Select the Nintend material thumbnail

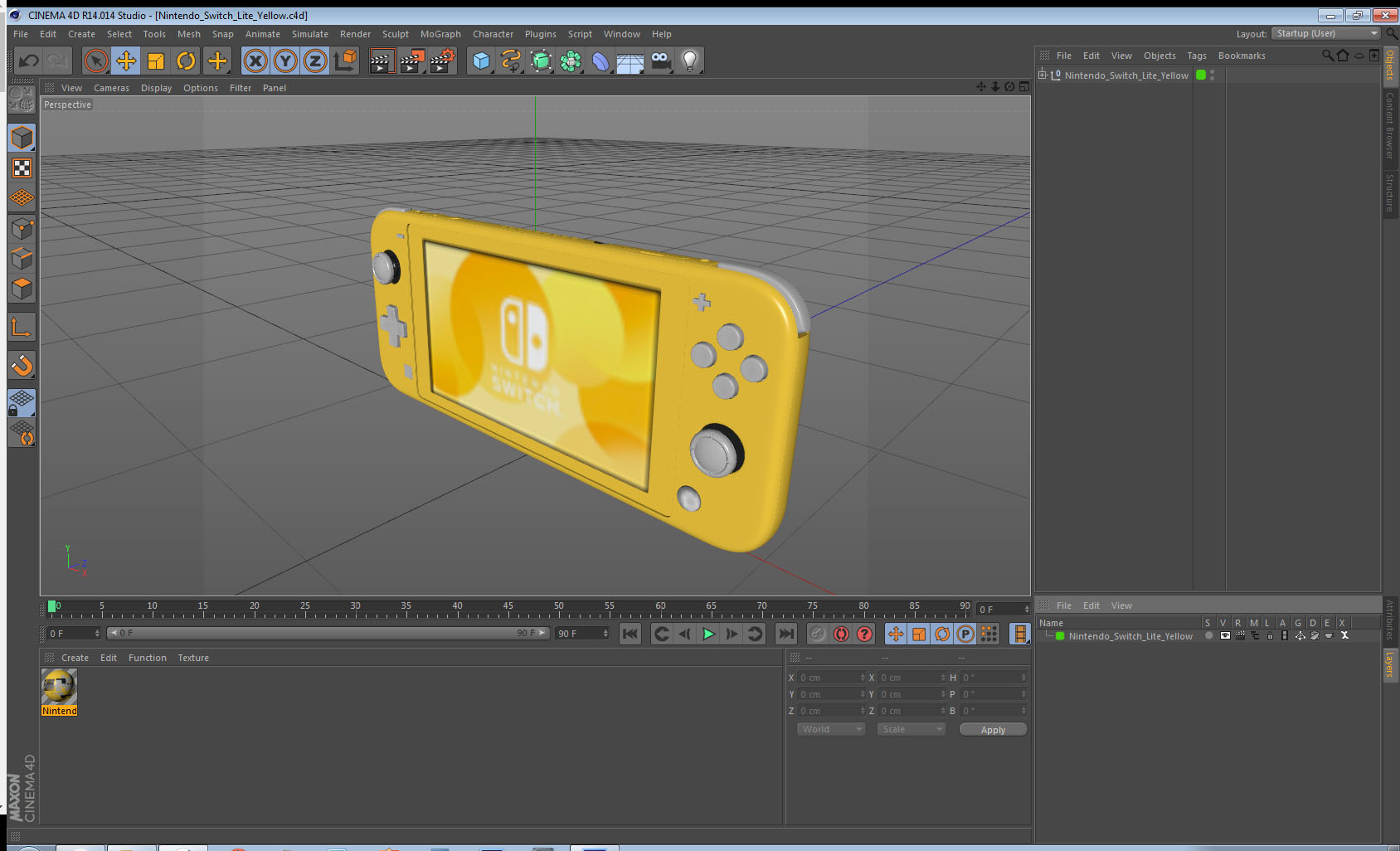(60, 692)
